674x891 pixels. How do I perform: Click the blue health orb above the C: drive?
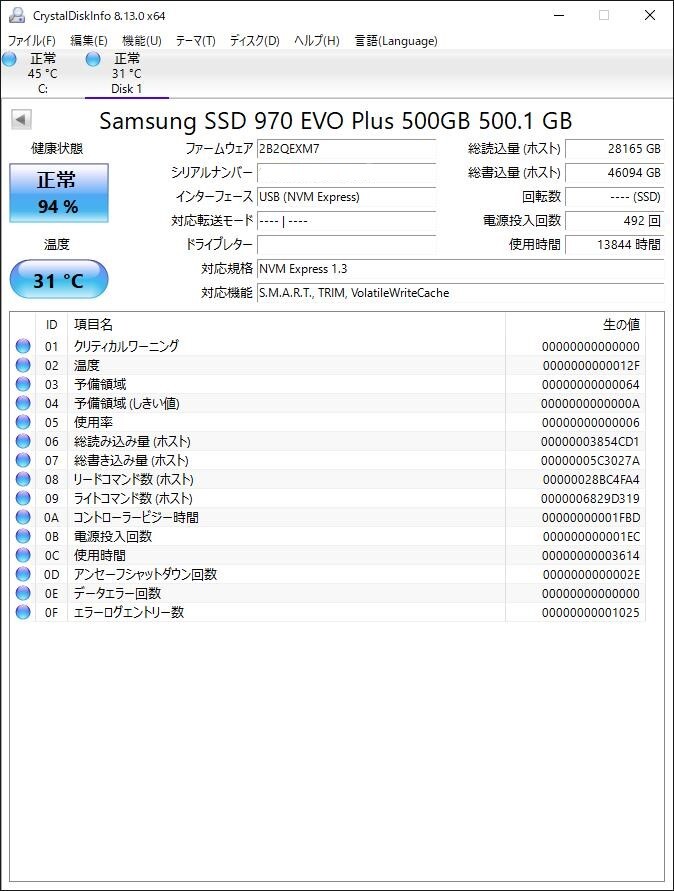[x=9, y=59]
